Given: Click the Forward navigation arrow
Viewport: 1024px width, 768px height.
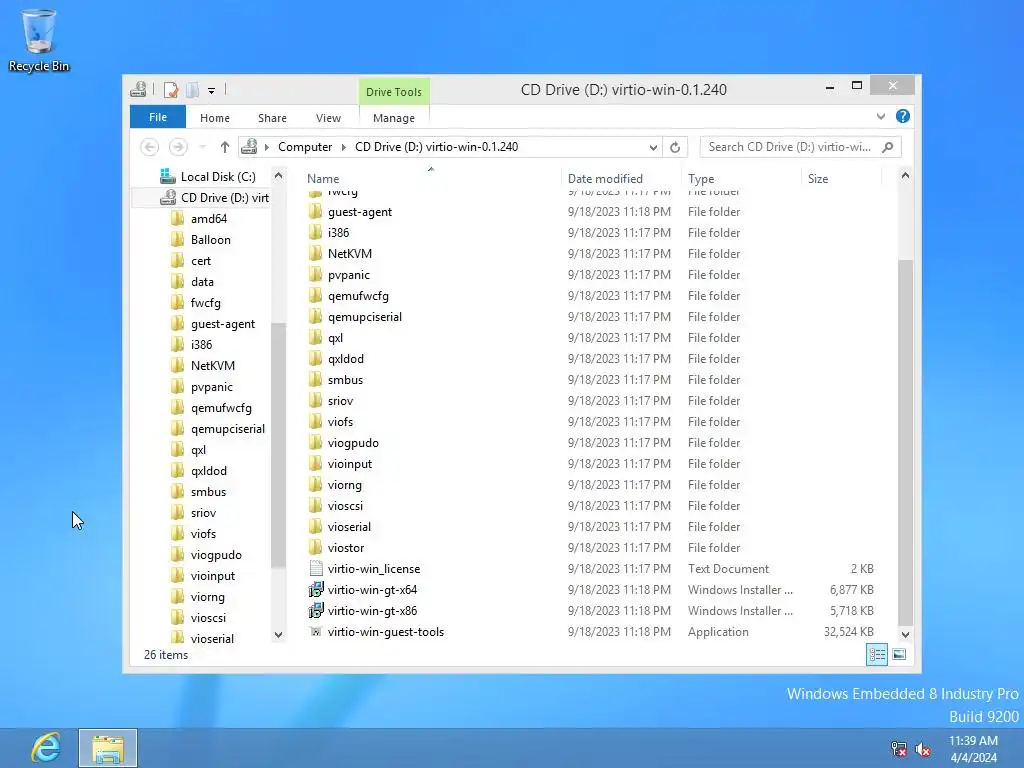Looking at the screenshot, I should [x=178, y=147].
